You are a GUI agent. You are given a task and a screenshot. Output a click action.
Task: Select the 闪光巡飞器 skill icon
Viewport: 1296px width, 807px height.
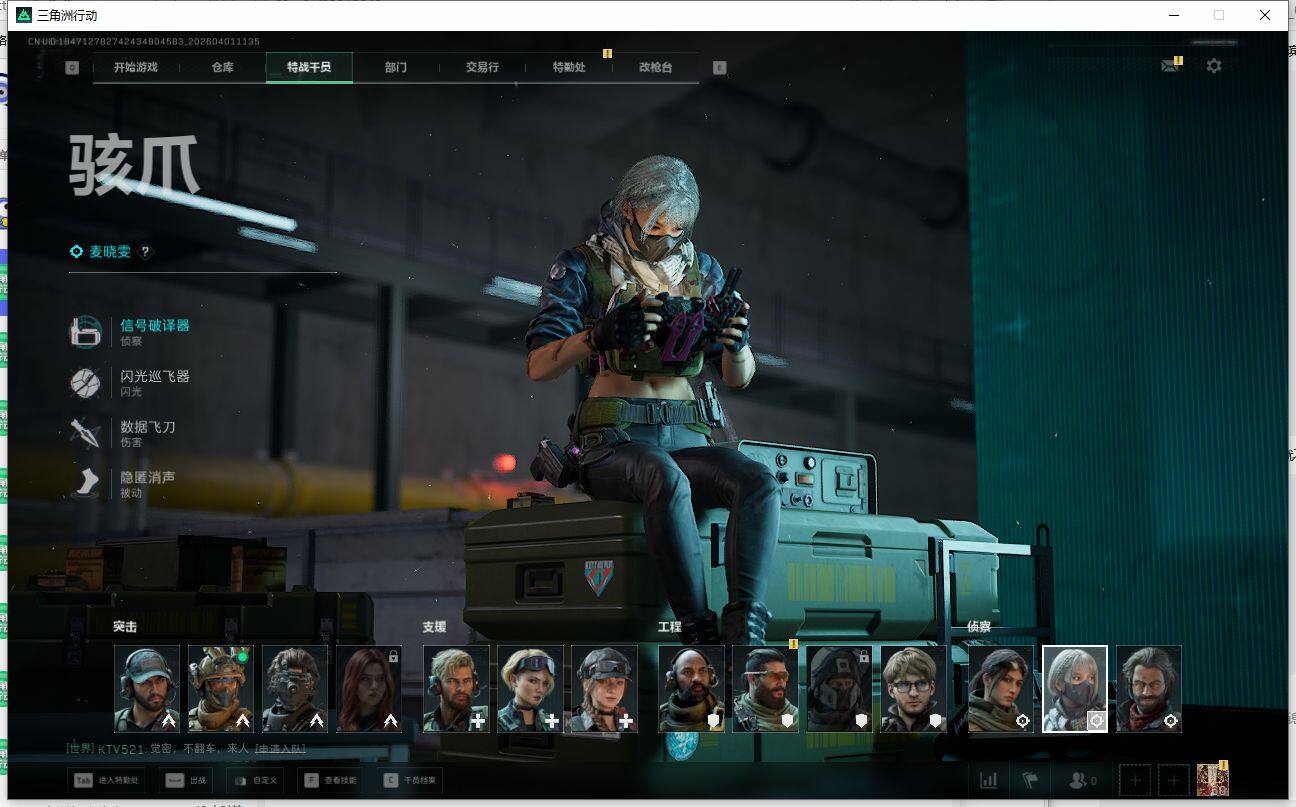pos(85,383)
